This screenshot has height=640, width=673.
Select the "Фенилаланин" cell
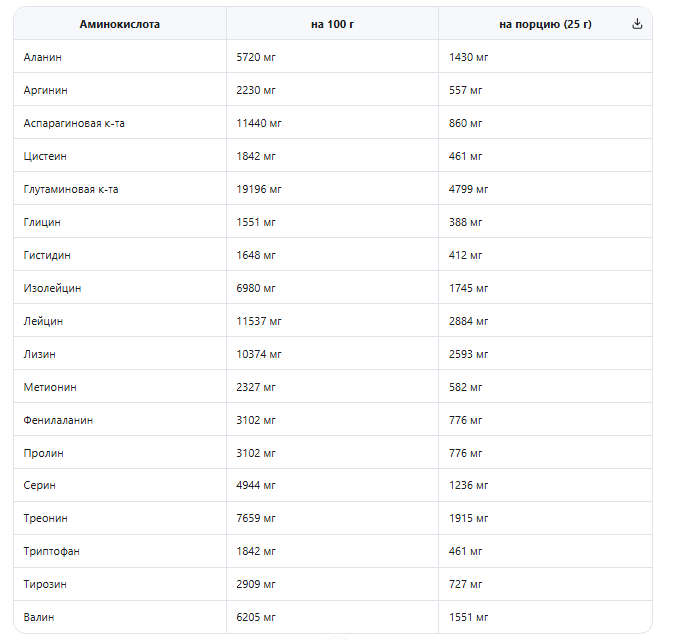pos(58,420)
